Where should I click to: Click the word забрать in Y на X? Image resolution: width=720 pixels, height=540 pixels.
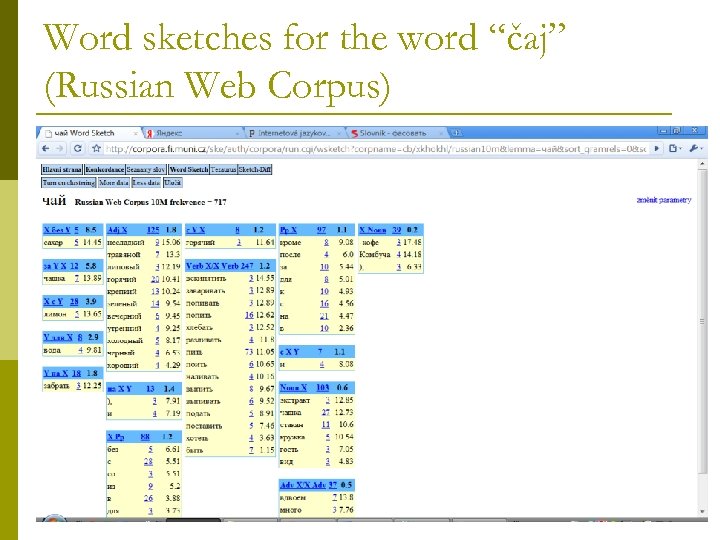tap(56, 386)
